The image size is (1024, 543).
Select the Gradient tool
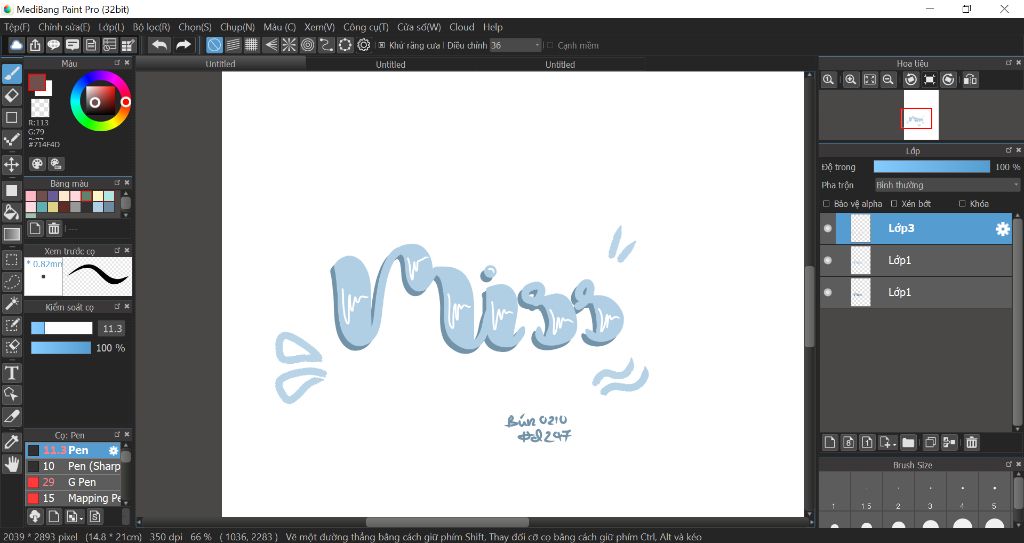click(12, 234)
